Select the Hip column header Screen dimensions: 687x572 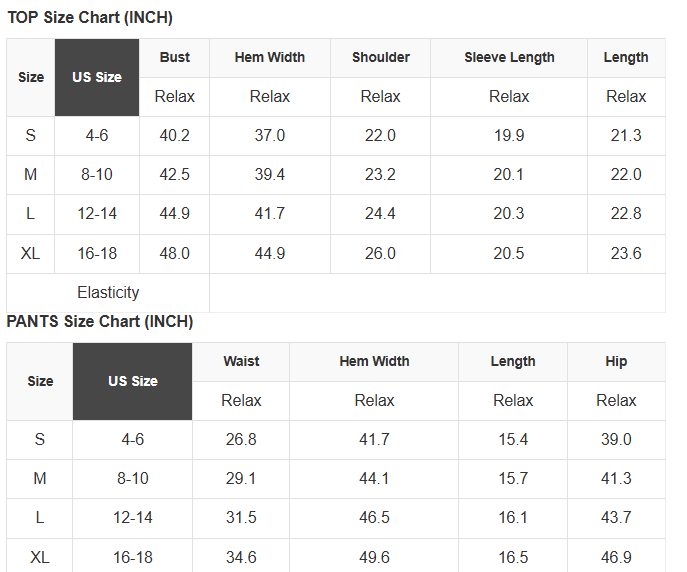(616, 361)
